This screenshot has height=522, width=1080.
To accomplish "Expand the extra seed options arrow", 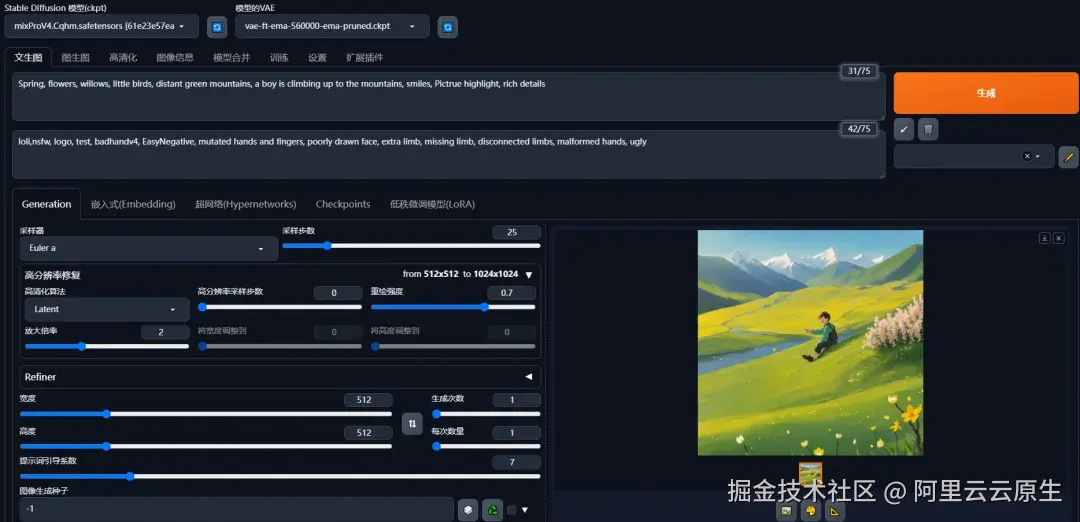I will 525,510.
